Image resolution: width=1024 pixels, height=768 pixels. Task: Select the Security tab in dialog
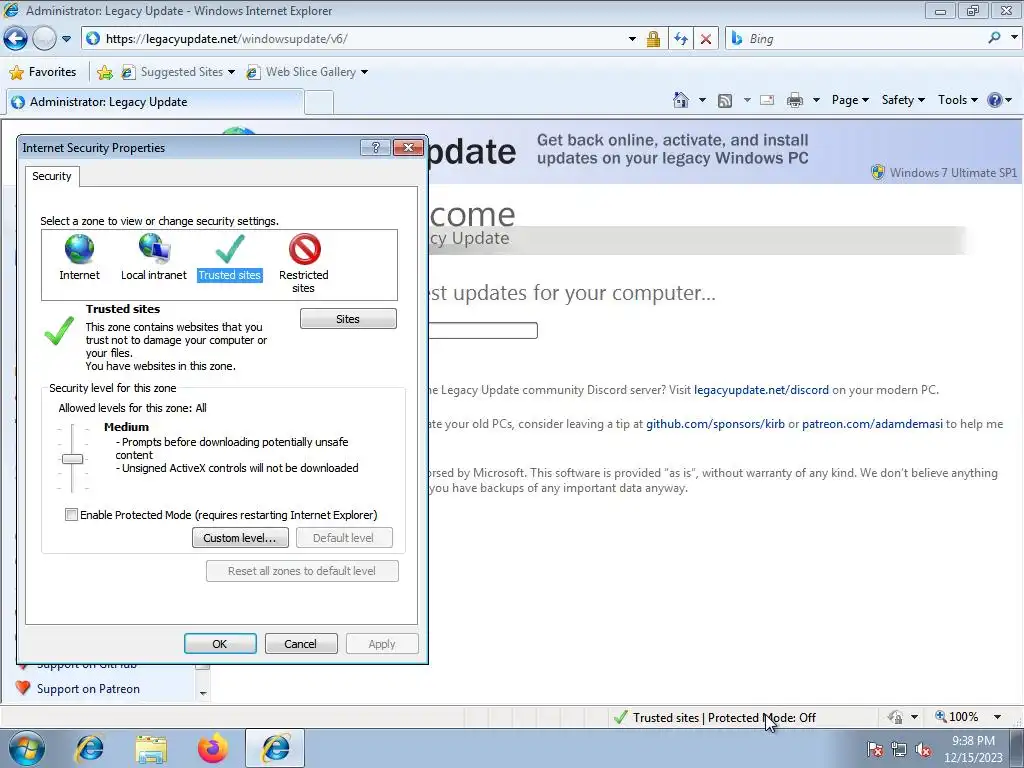pyautogui.click(x=52, y=176)
